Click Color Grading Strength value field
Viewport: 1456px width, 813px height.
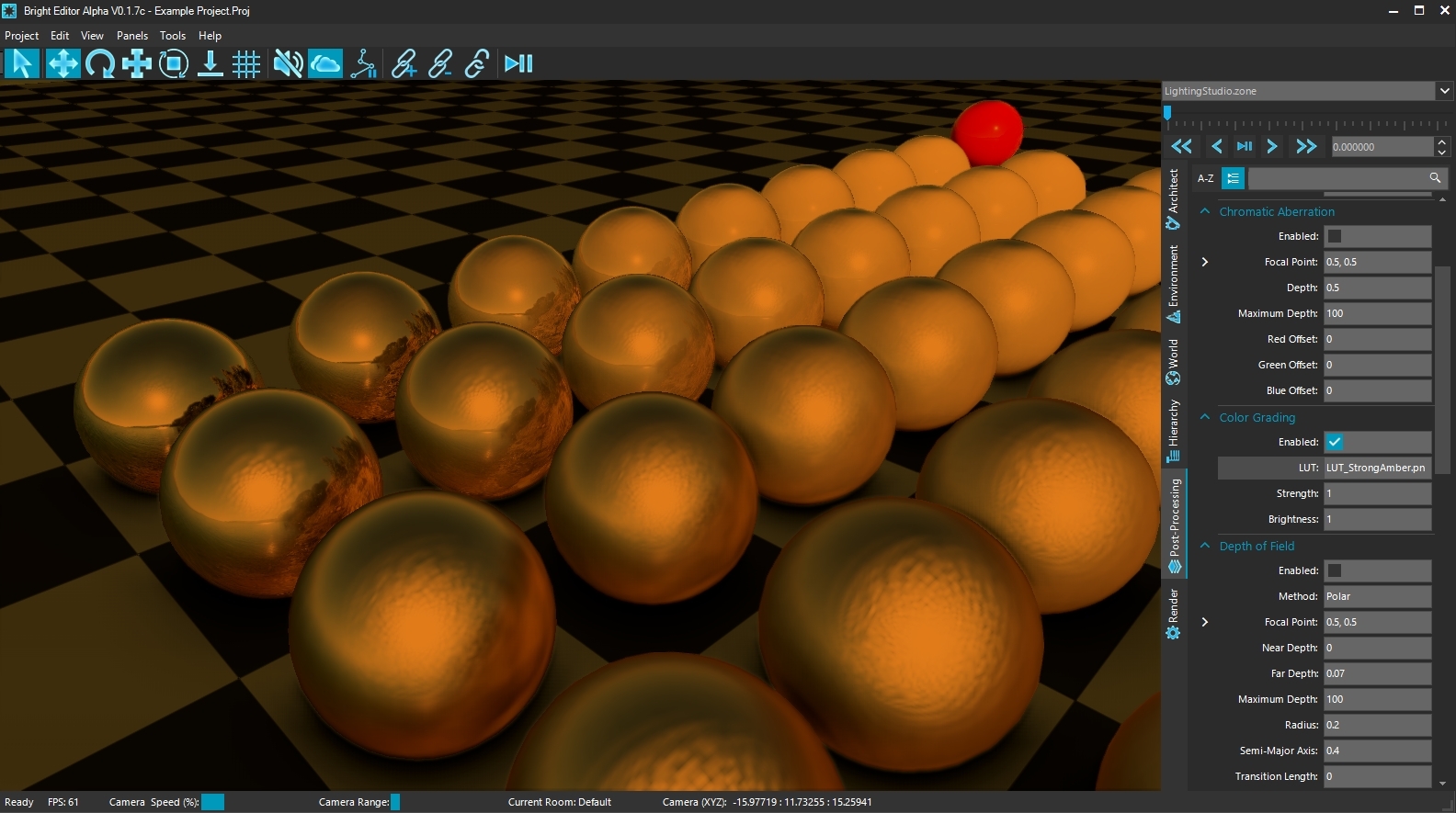click(x=1377, y=493)
